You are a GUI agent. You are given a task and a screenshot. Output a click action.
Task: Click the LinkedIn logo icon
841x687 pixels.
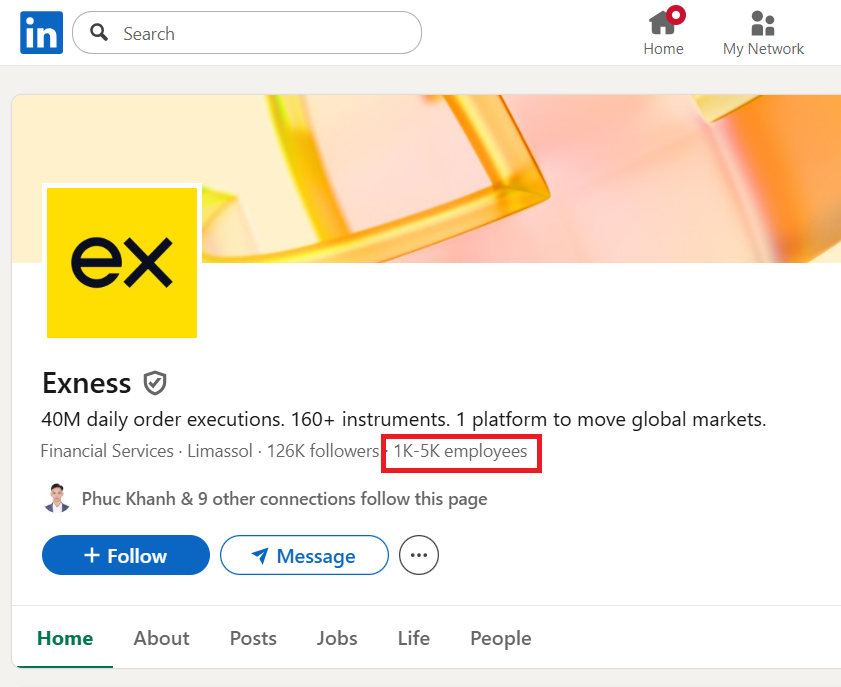pyautogui.click(x=41, y=33)
